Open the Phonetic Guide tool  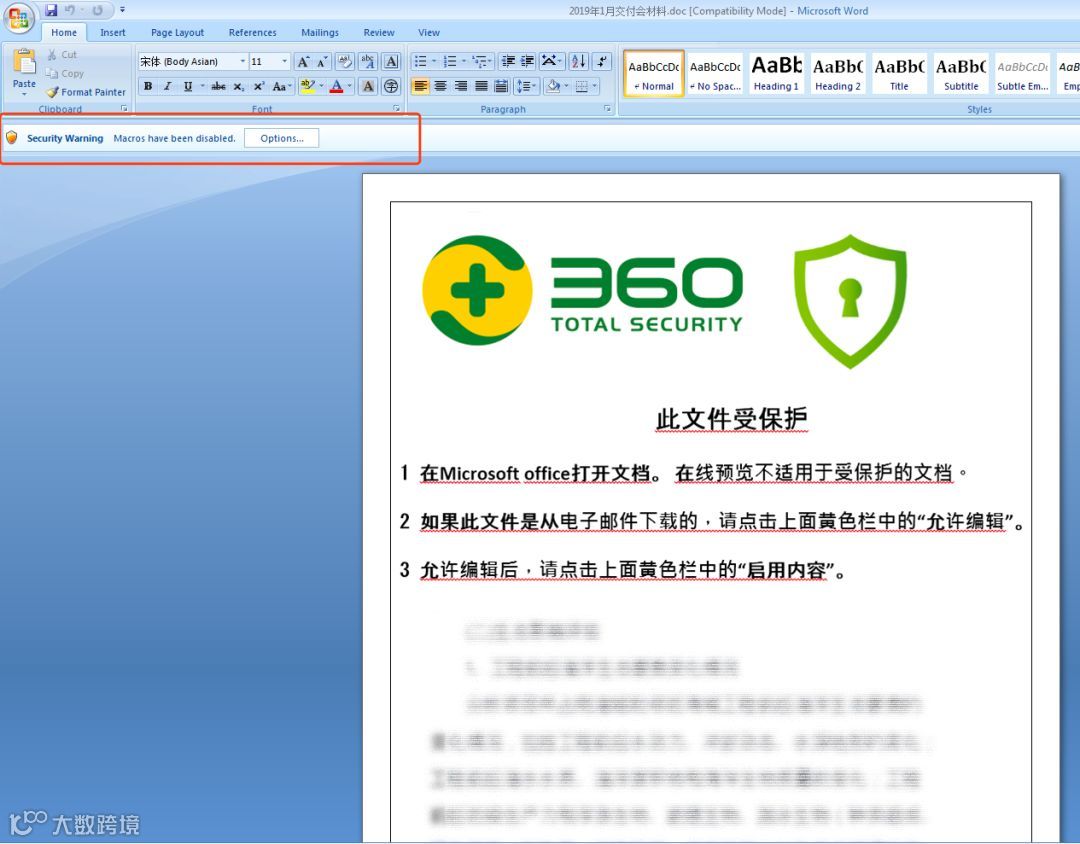(x=368, y=62)
